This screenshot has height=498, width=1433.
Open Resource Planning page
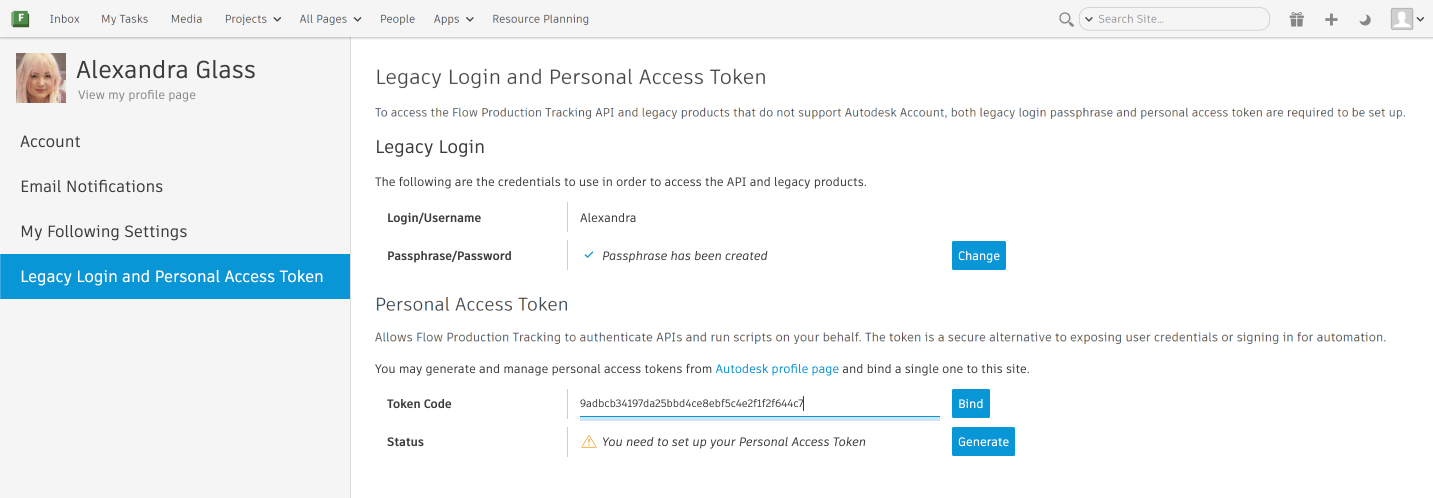point(540,19)
